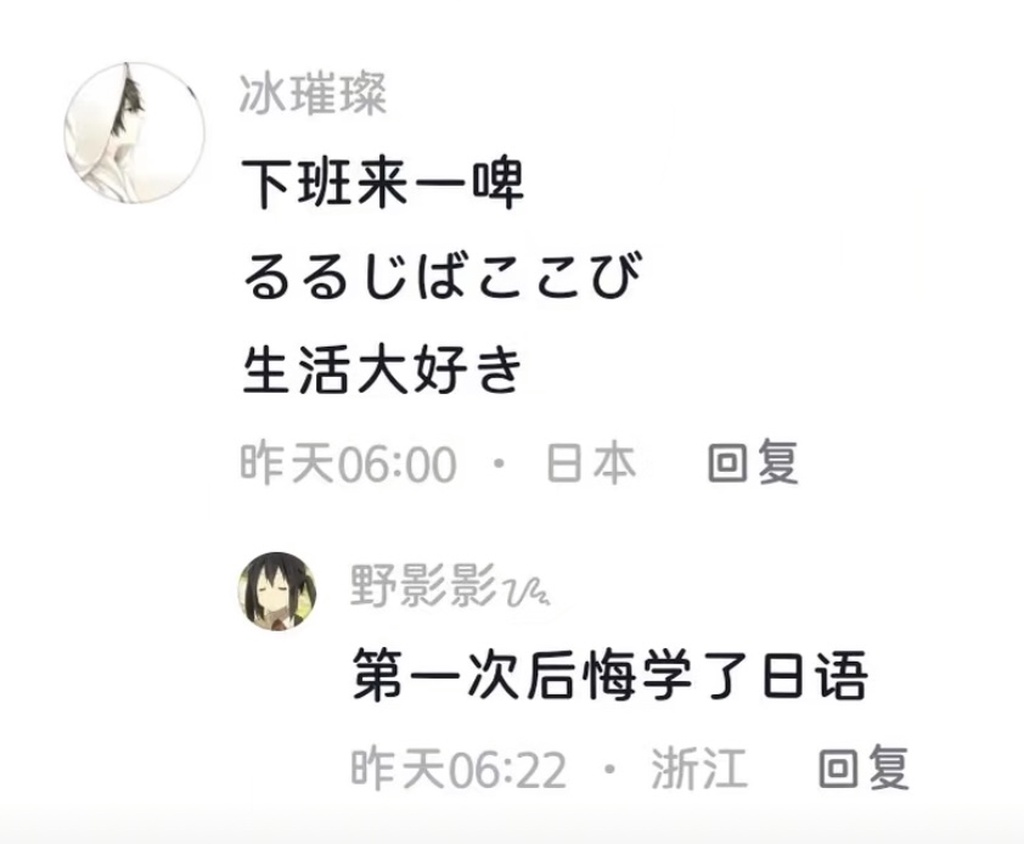
Task: Reply to 冰璀璨's comment via 回复
Action: point(754,463)
